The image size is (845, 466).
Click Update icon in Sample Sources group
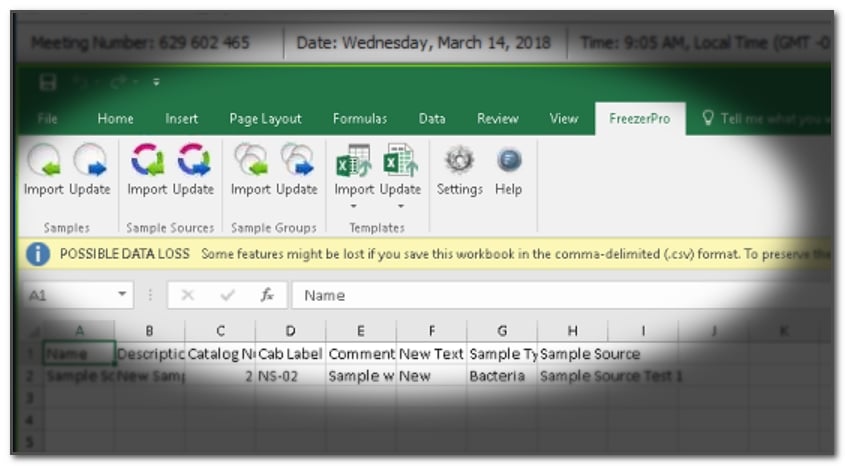pos(193,160)
